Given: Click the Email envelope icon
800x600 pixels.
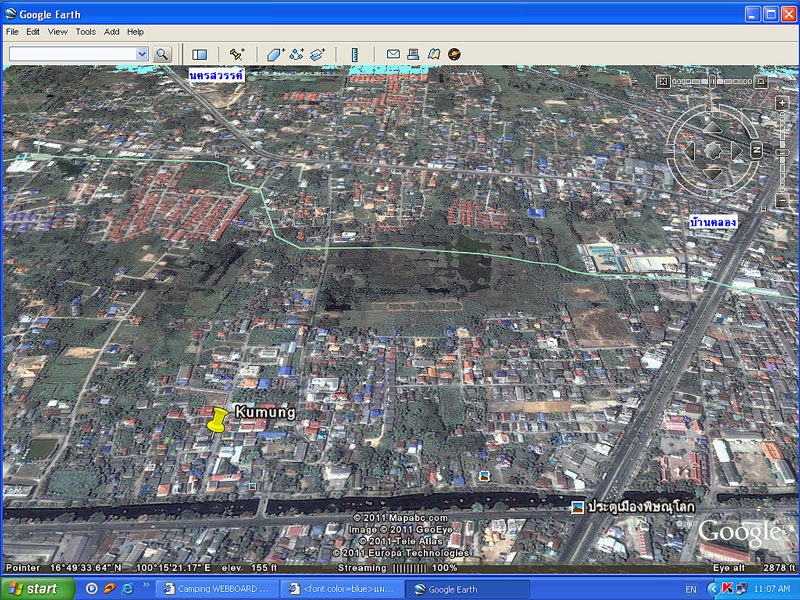Looking at the screenshot, I should [393, 54].
